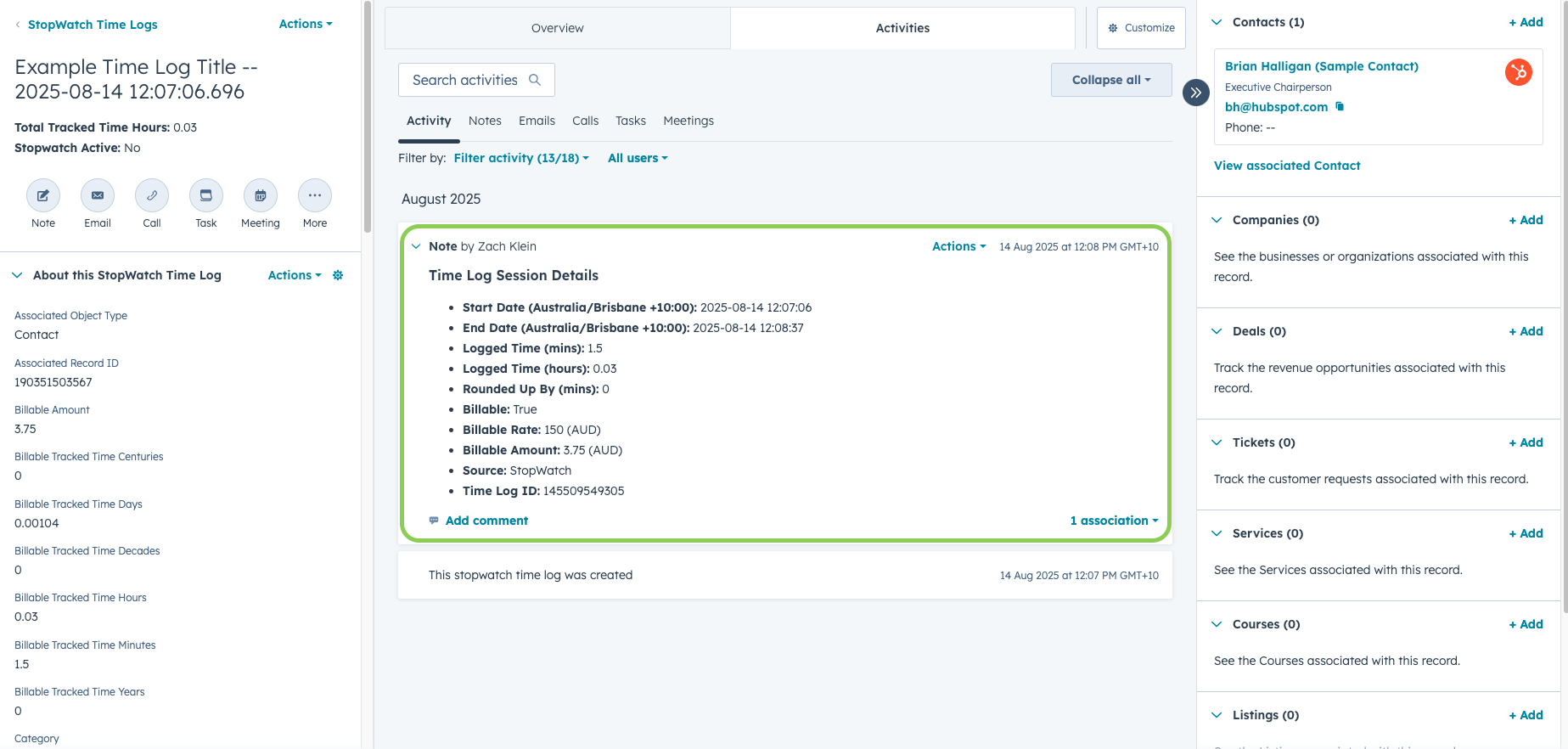This screenshot has width=1568, height=749.
Task: Click 'This stopwatch time log was created' entry
Action: tap(785, 575)
